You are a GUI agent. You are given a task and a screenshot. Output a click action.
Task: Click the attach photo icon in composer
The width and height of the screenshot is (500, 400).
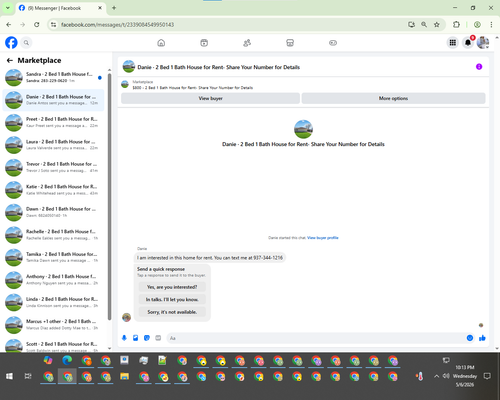coord(136,338)
